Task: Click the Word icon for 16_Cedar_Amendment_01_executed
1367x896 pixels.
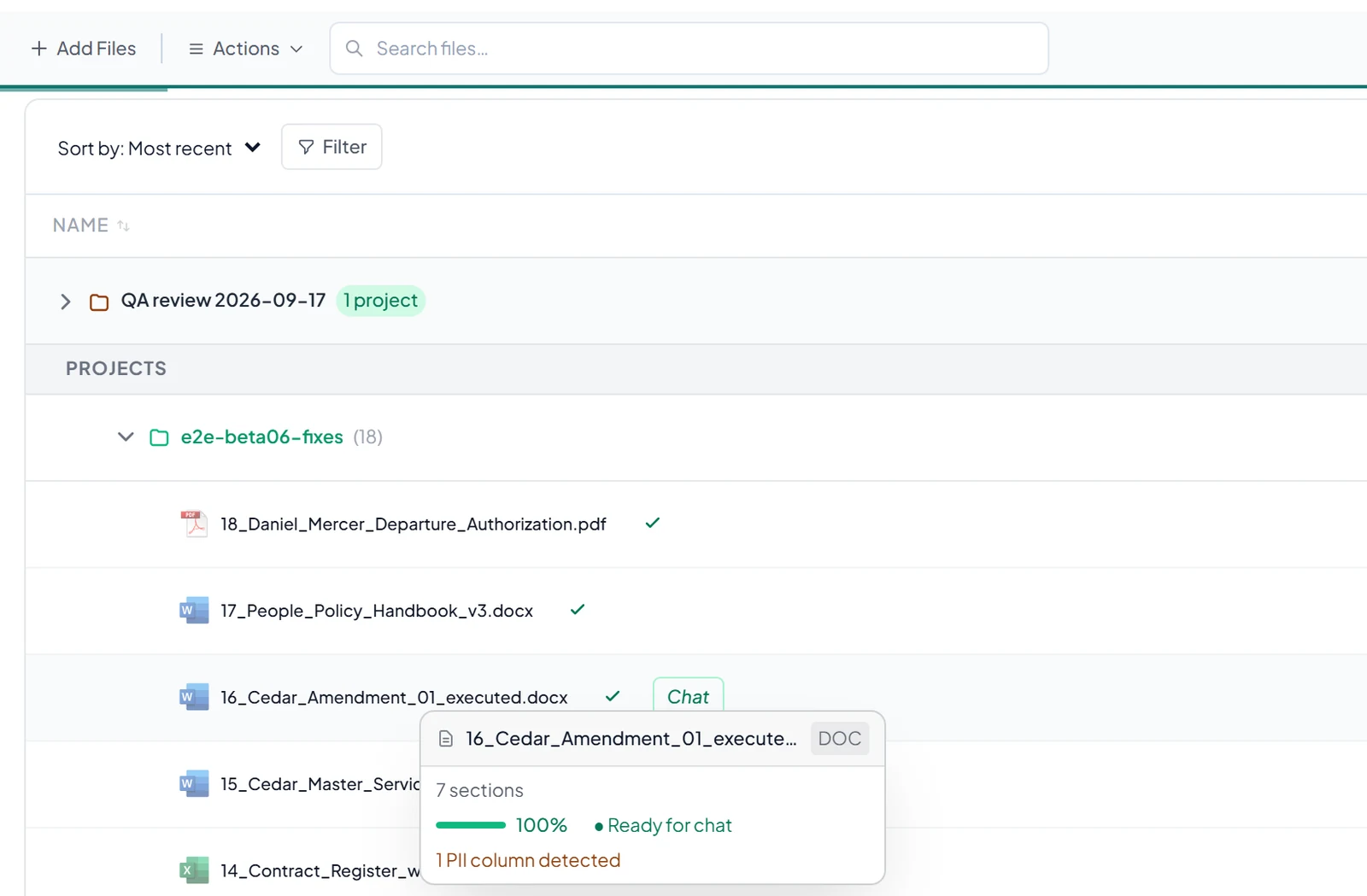Action: [x=194, y=697]
